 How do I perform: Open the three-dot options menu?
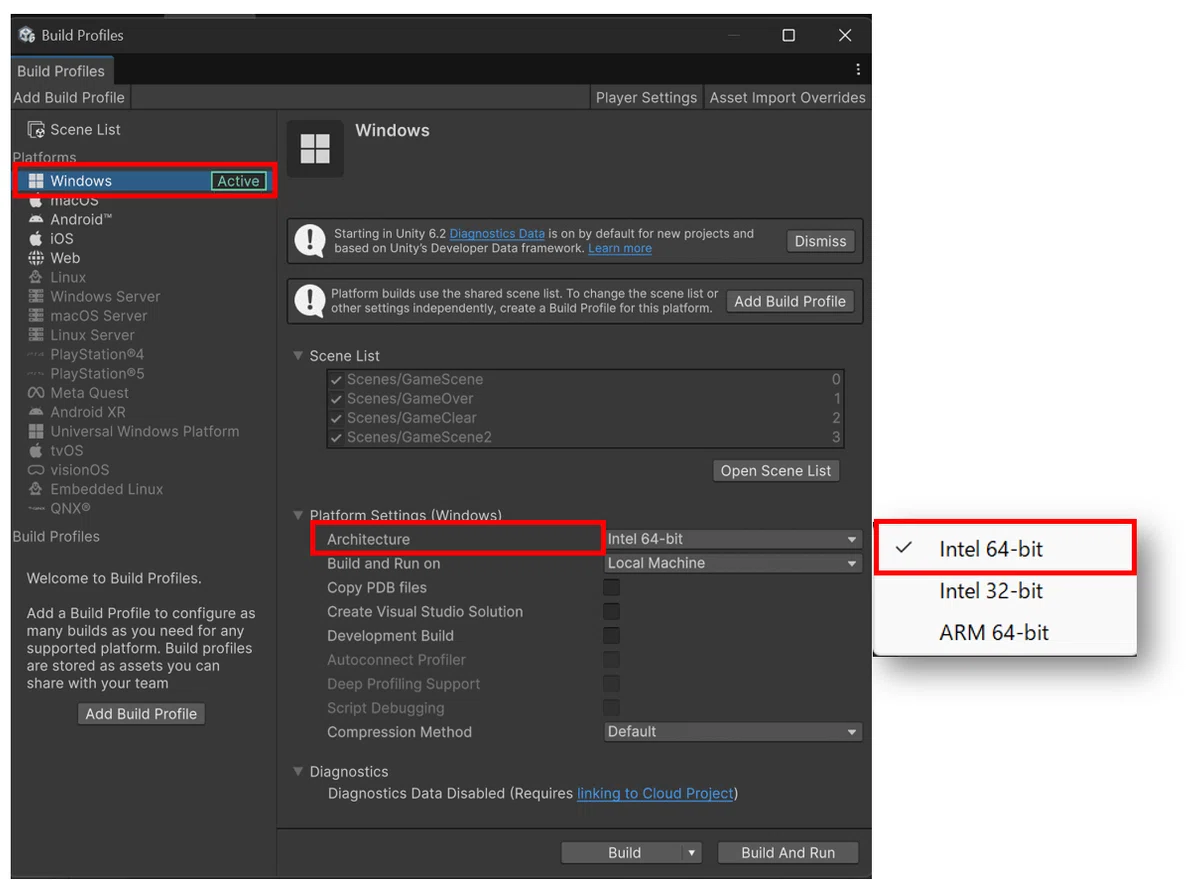(858, 70)
